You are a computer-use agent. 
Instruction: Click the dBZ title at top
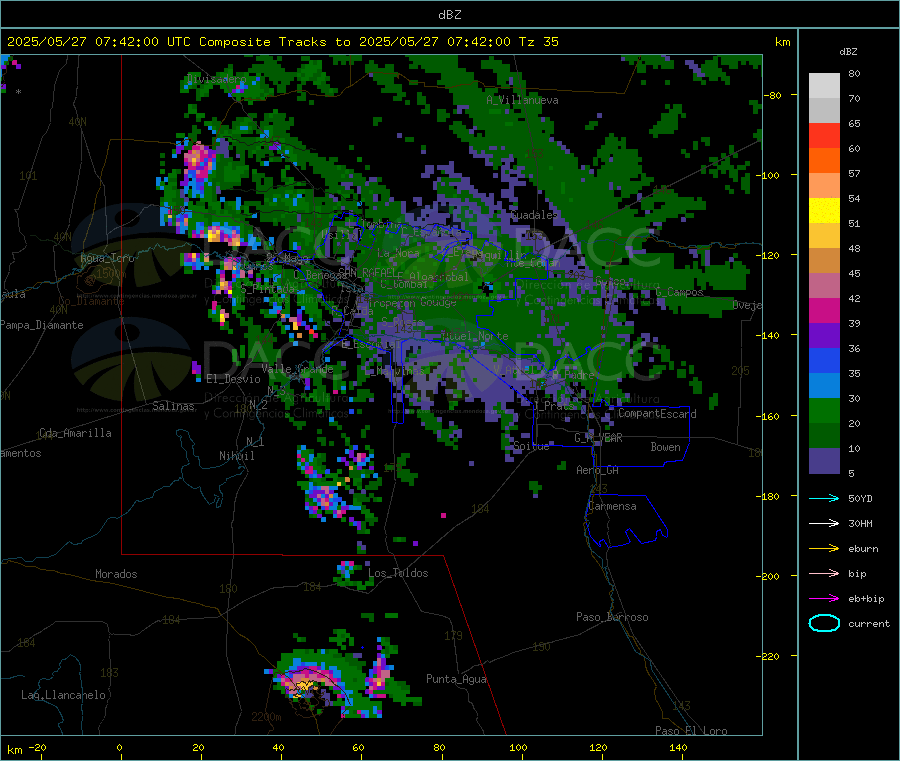click(449, 15)
